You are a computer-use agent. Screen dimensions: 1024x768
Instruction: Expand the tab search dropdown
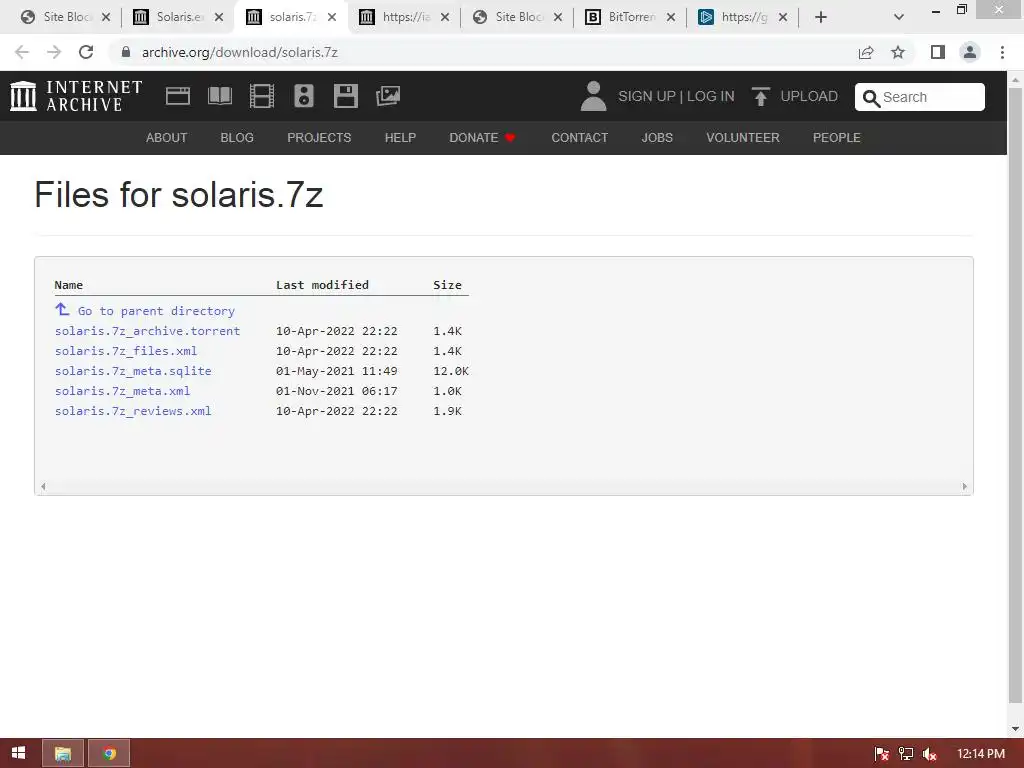click(899, 18)
